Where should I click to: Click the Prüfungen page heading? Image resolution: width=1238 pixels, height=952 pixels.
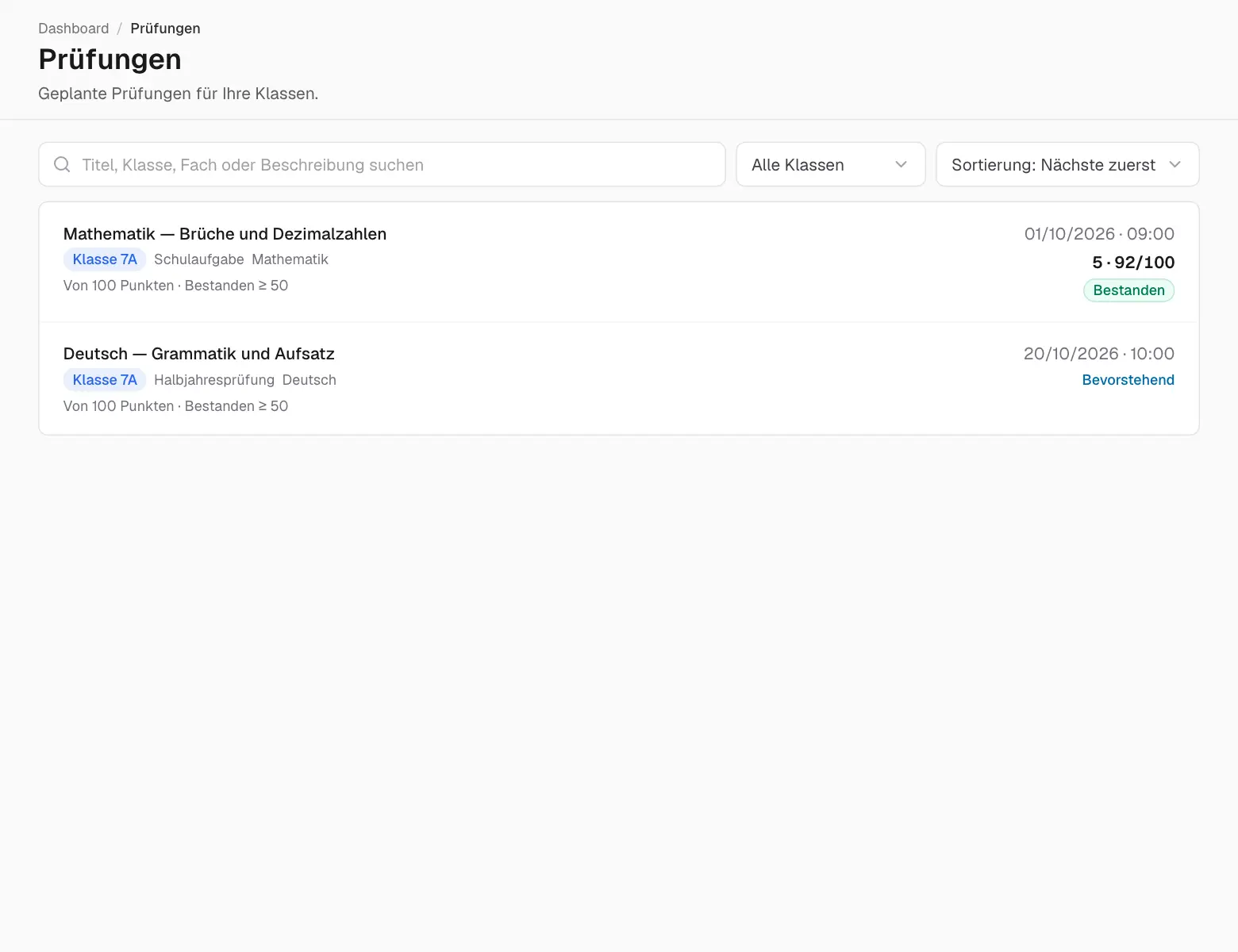point(110,59)
